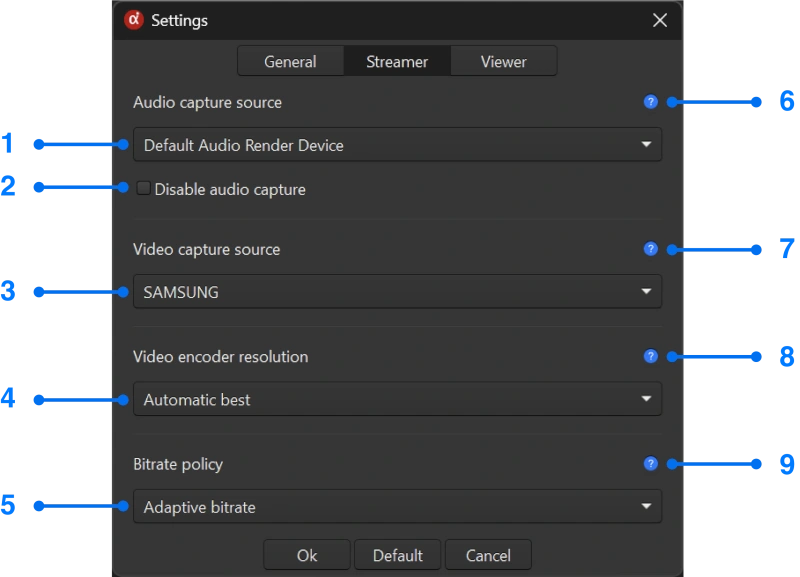Screen dimensions: 800x577
Task: Confirm settings with the Ok button
Action: (x=306, y=555)
